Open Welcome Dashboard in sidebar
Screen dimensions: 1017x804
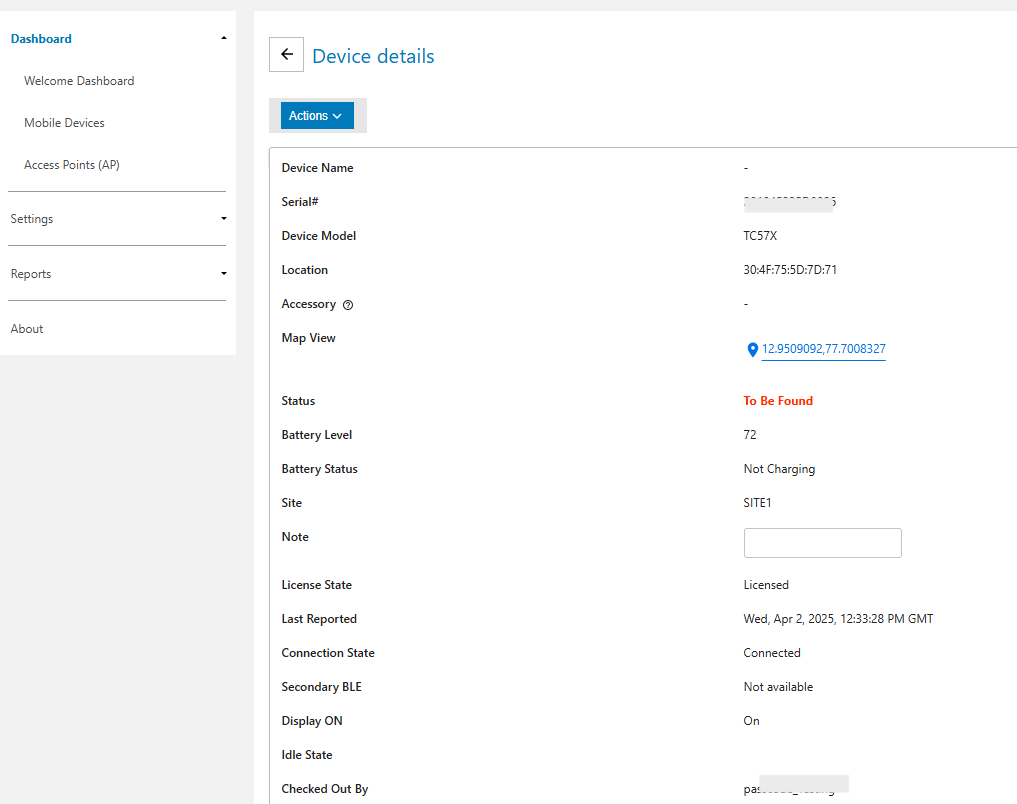[79, 81]
